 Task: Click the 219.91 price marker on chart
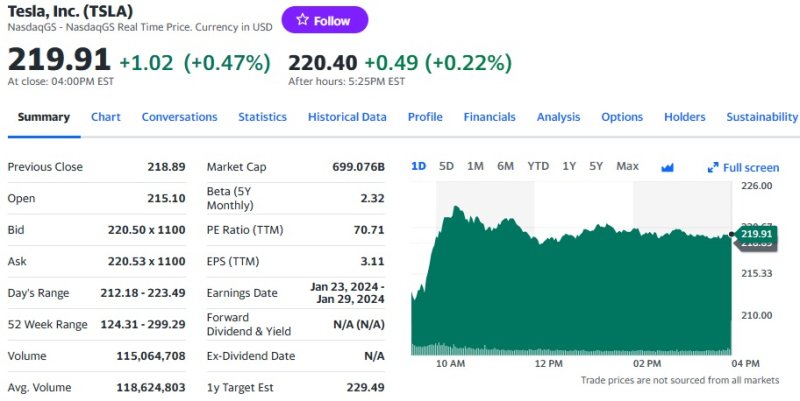point(757,235)
